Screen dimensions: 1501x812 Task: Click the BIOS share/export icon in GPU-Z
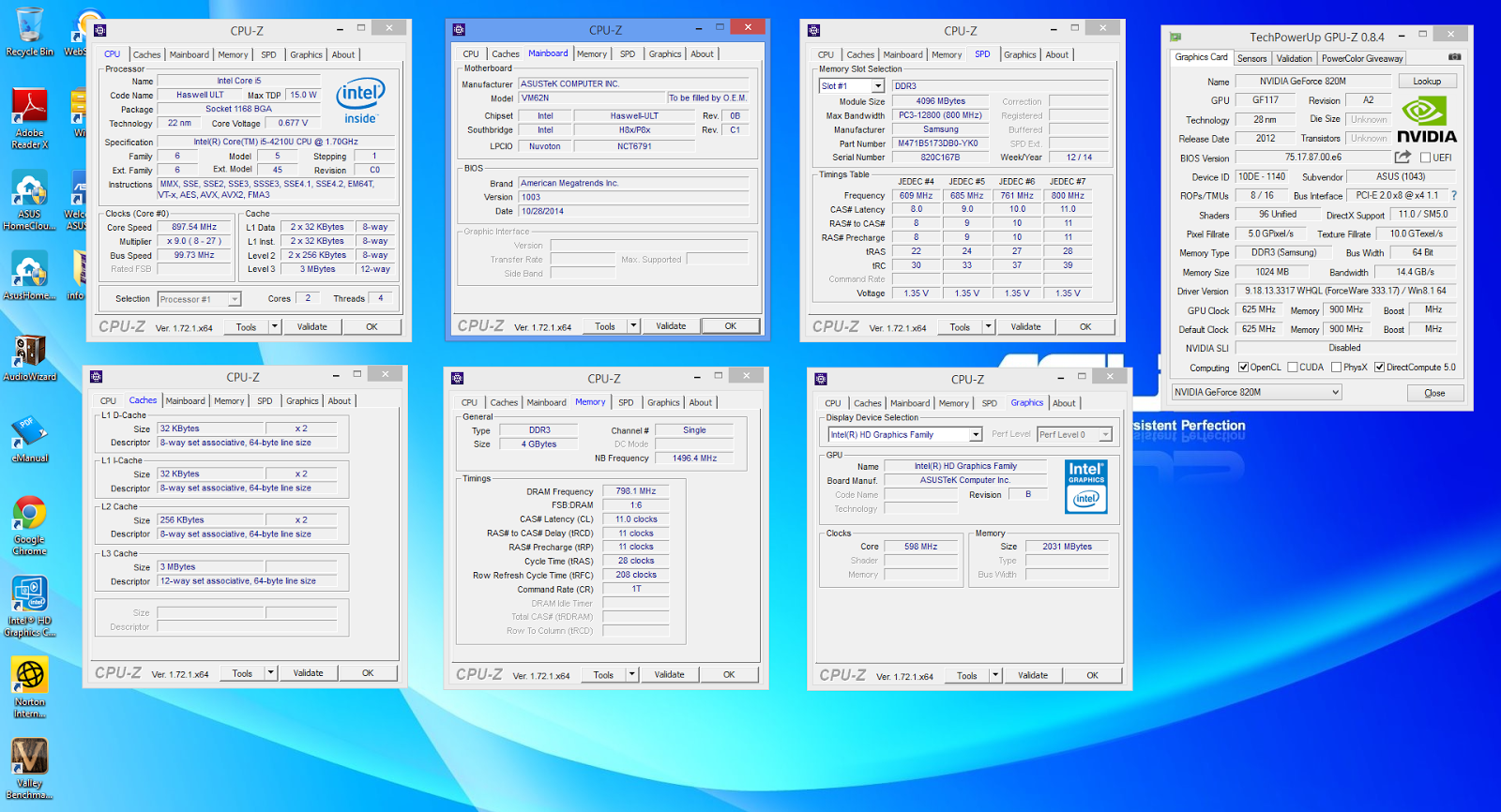point(1402,158)
